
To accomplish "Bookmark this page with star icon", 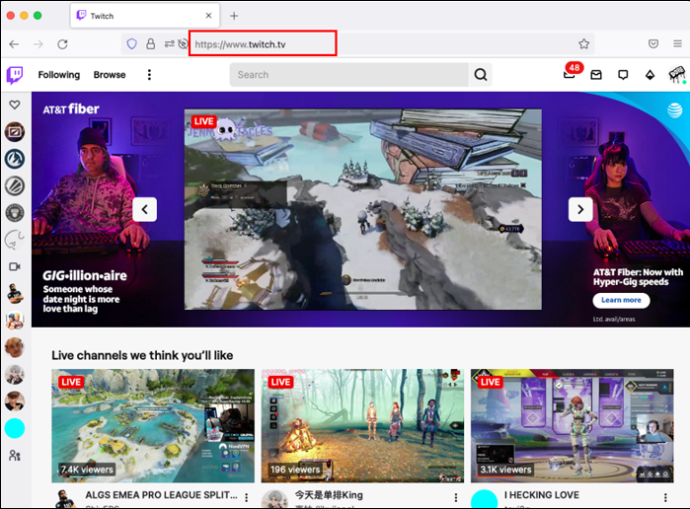I will coord(584,44).
